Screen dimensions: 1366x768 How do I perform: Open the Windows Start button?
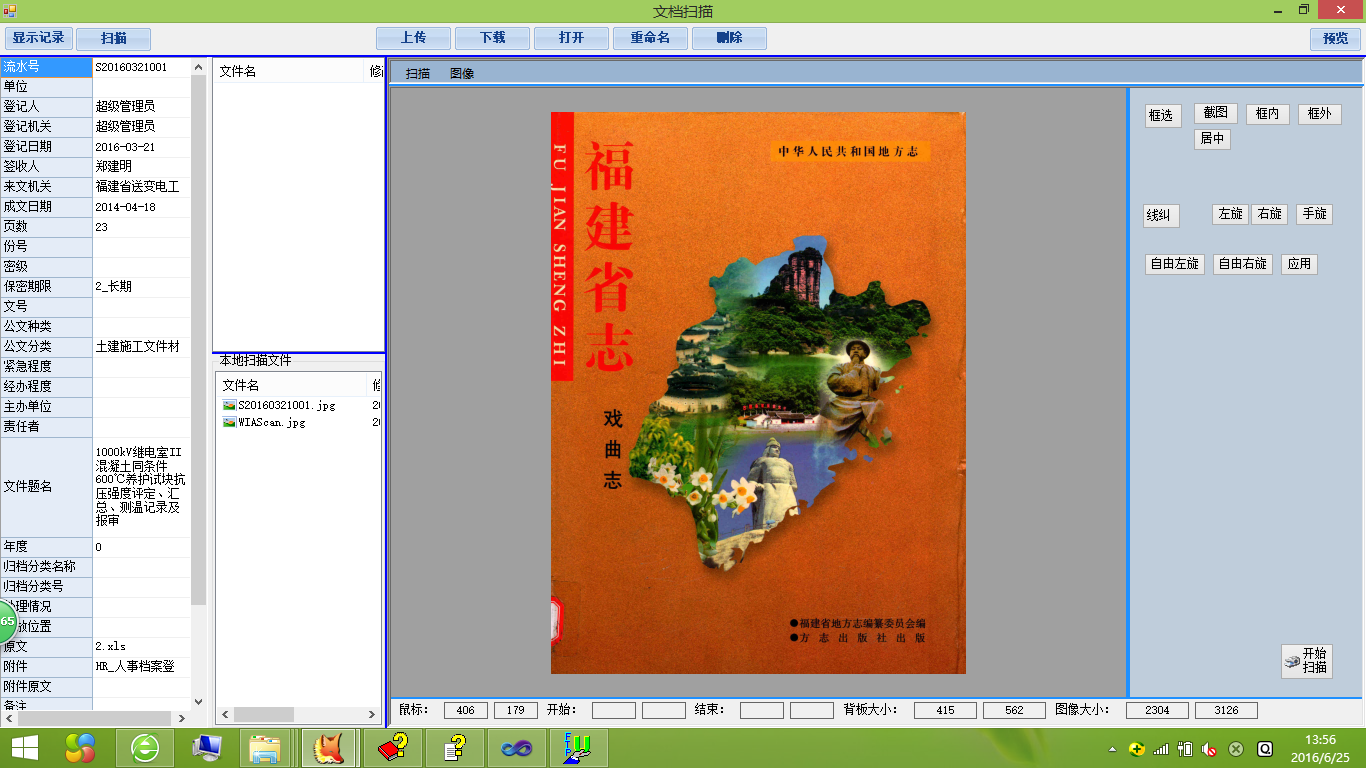click(x=25, y=748)
